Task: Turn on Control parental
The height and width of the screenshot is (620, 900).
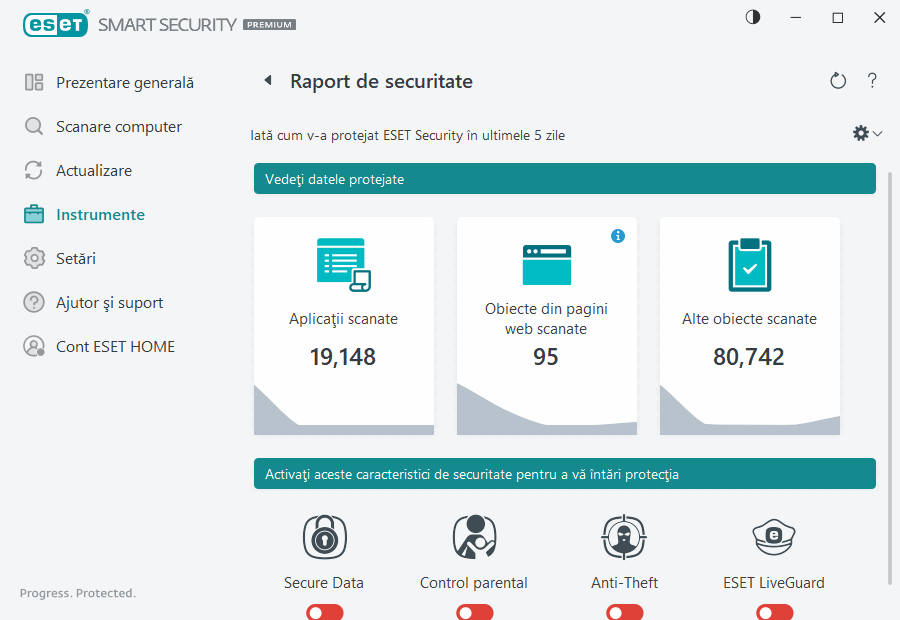Action: click(x=474, y=611)
